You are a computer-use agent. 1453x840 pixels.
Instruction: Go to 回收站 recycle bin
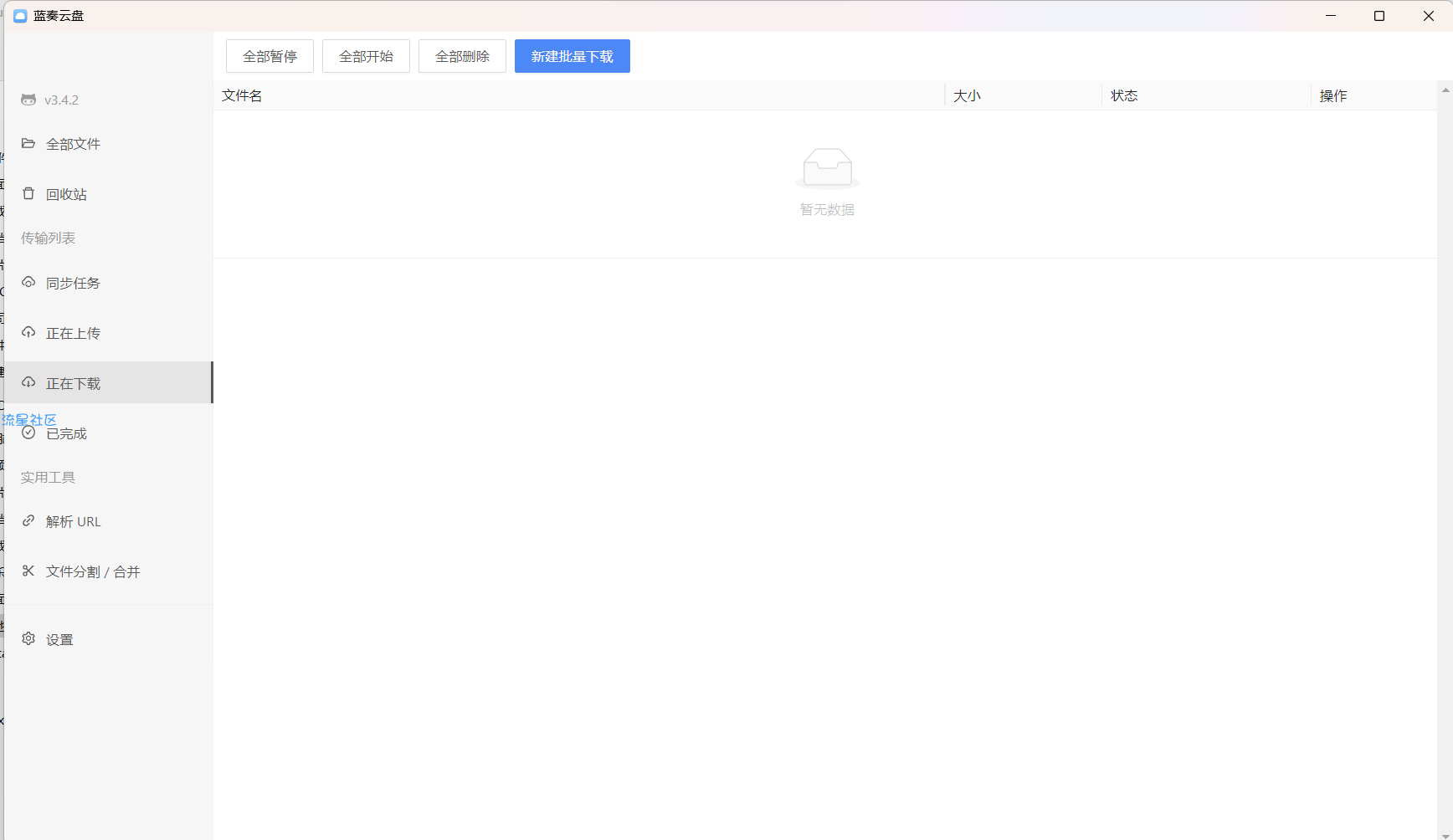[109, 194]
